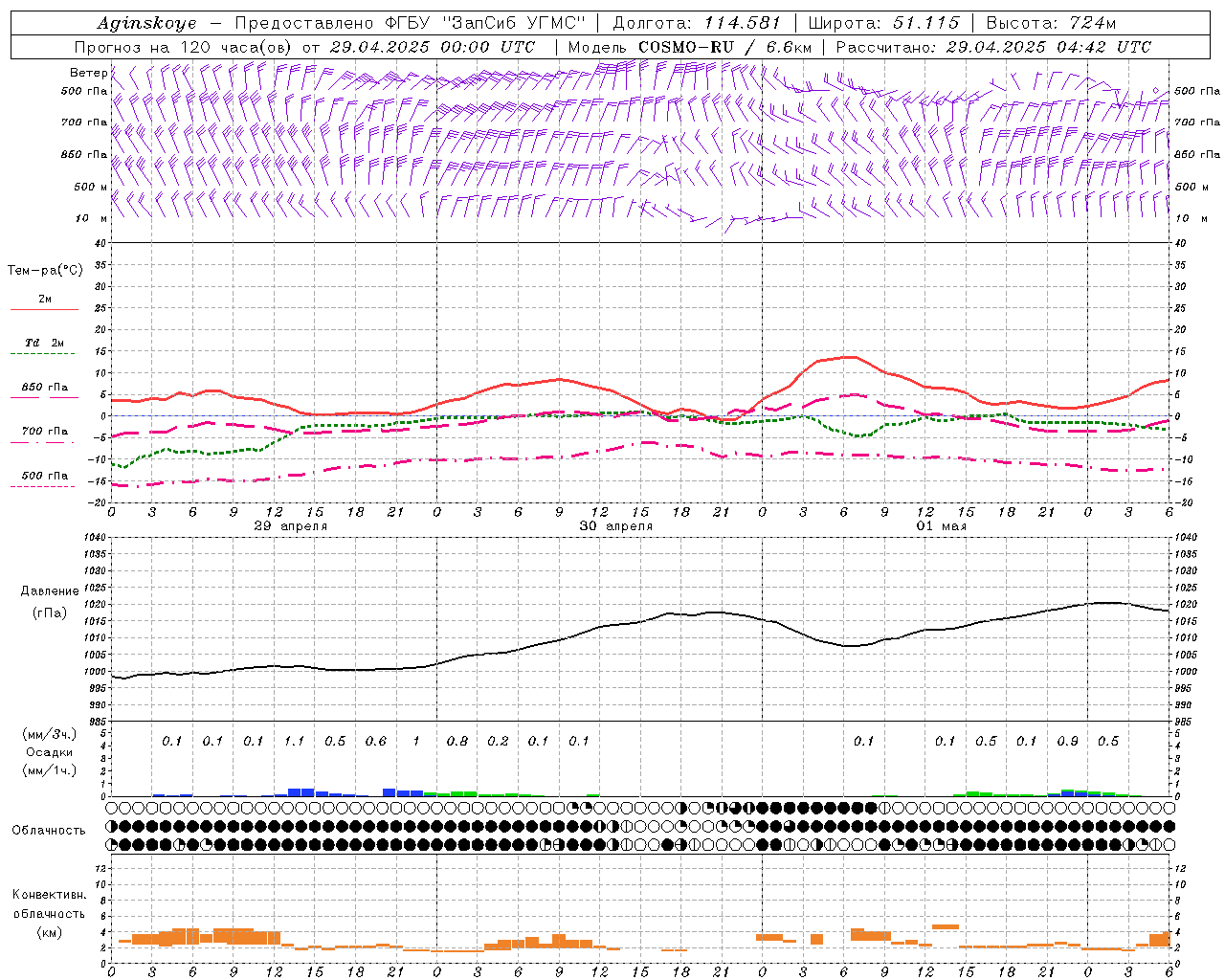Click the '10 м' wind level label on left
This screenshot has height=980, width=1225.
pos(93,218)
